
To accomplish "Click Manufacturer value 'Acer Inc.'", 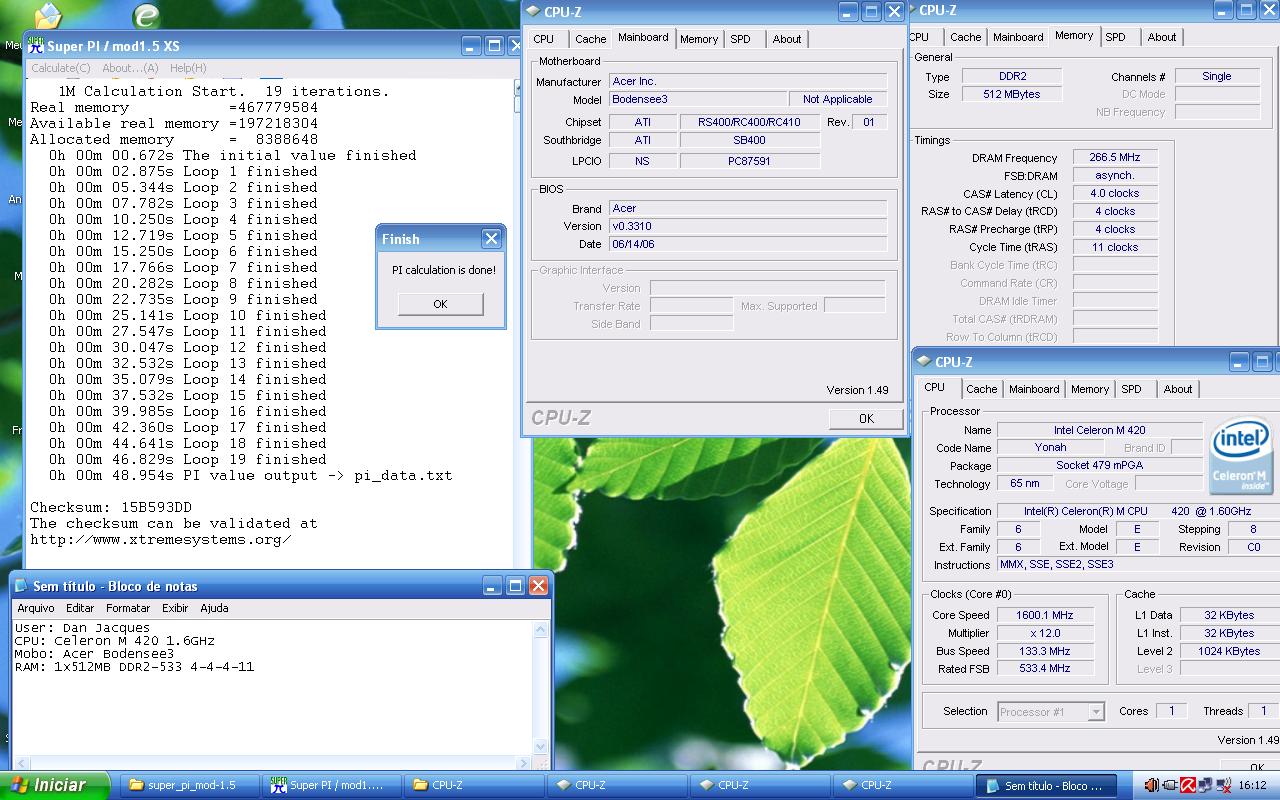I will (x=748, y=81).
